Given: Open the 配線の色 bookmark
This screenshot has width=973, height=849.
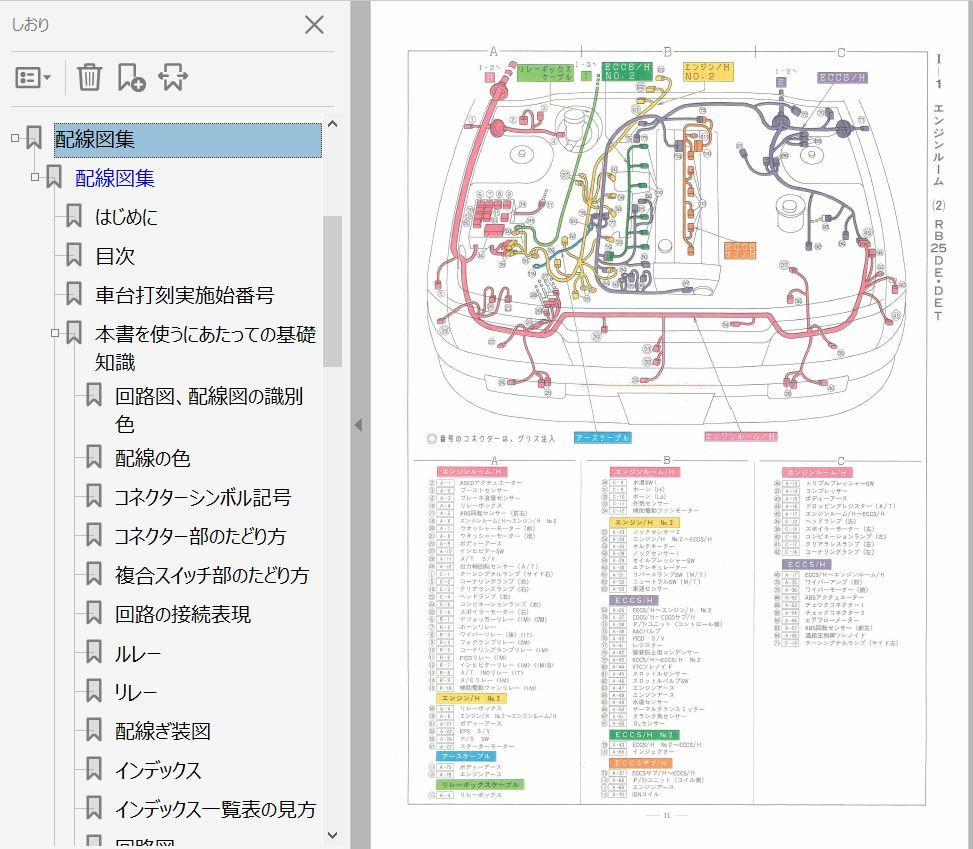Looking at the screenshot, I should coord(152,459).
